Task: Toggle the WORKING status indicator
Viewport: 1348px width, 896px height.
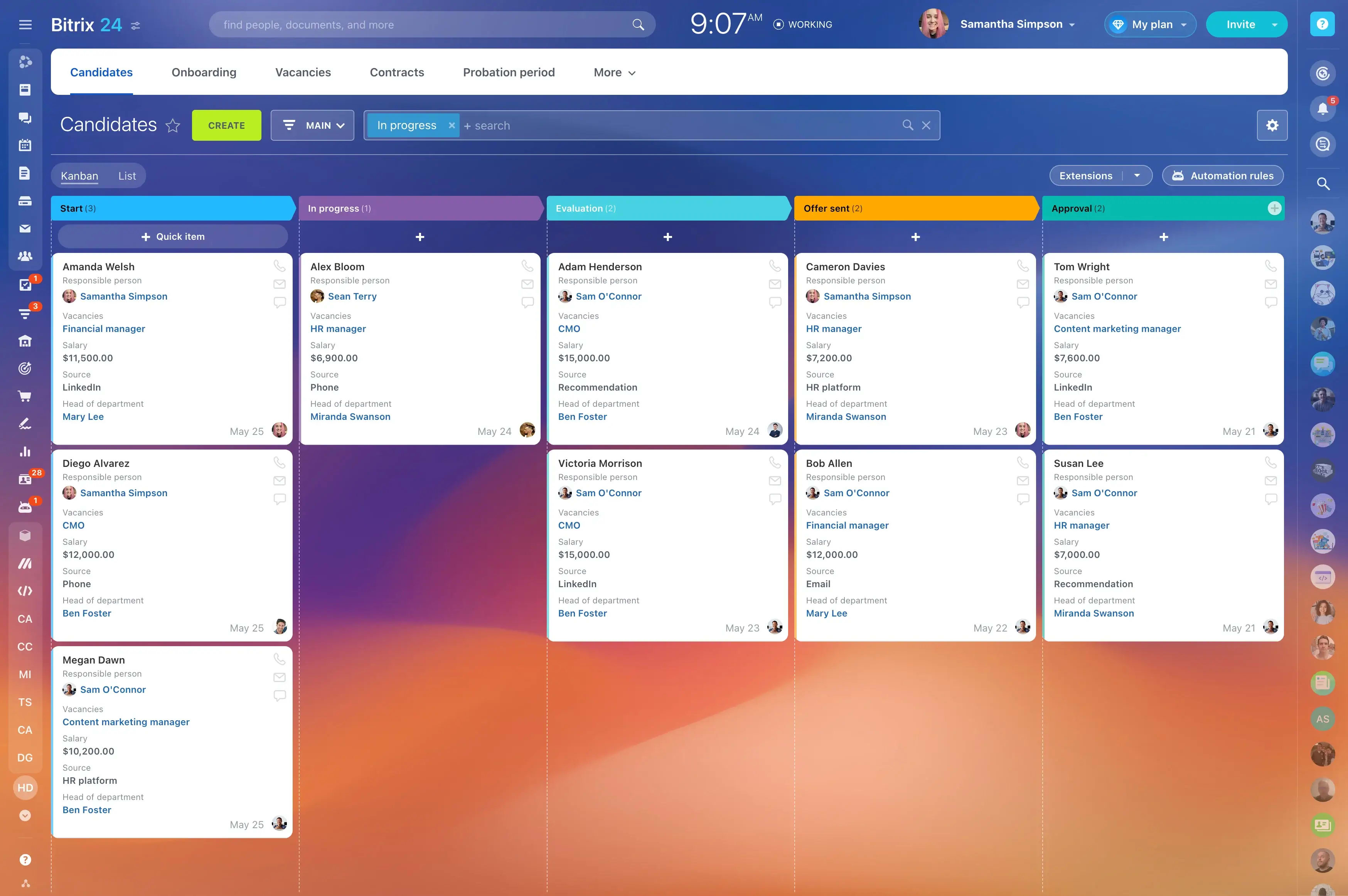Action: (x=802, y=25)
